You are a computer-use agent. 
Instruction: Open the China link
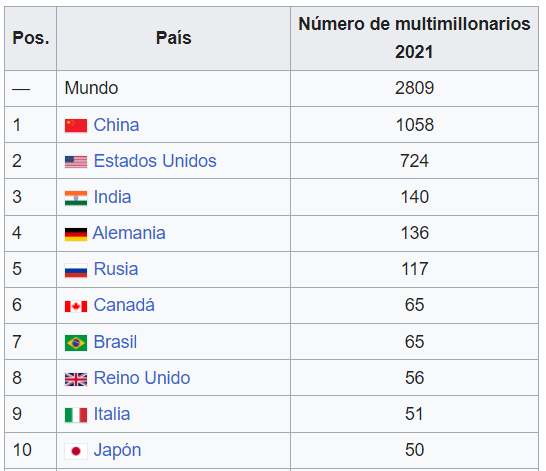click(116, 125)
